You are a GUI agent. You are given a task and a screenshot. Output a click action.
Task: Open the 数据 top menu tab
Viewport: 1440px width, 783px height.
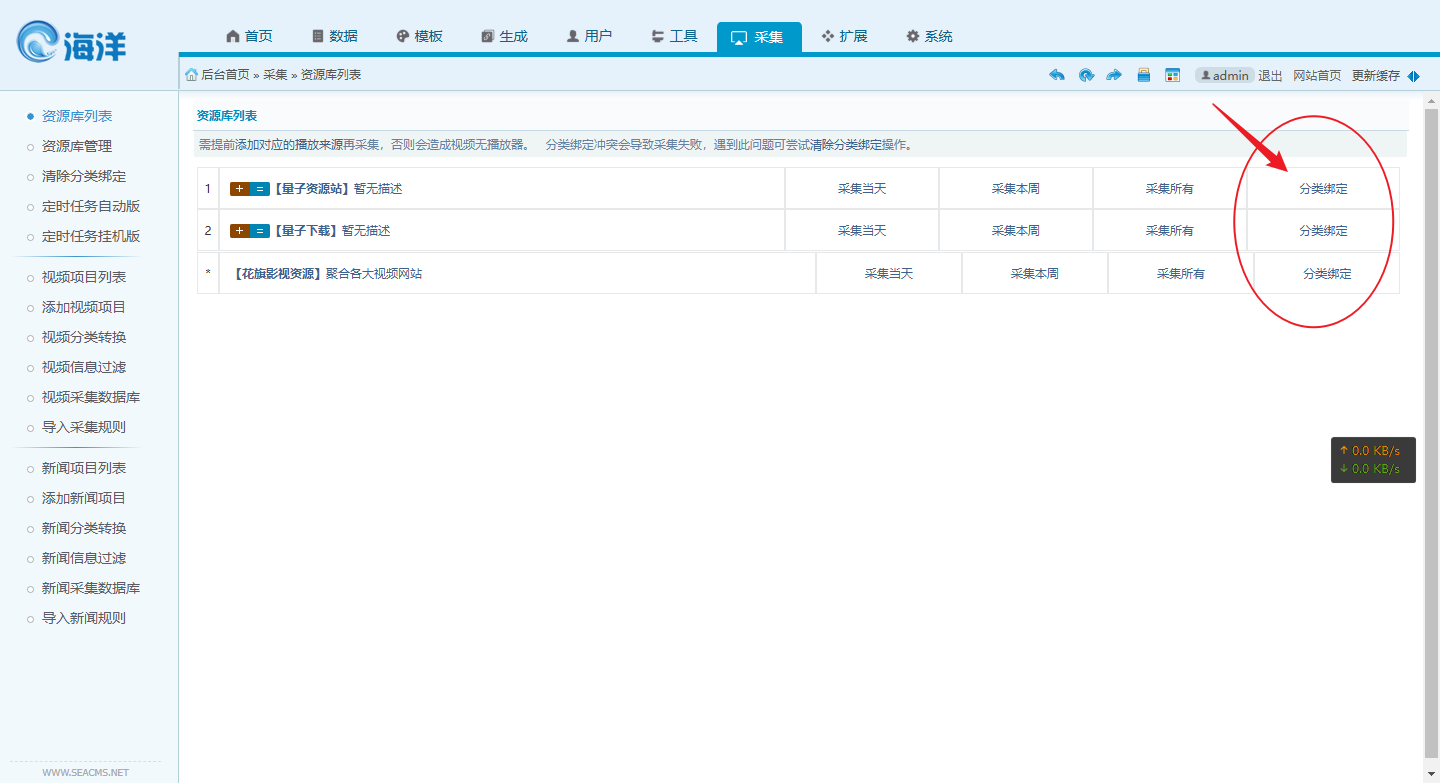point(334,36)
